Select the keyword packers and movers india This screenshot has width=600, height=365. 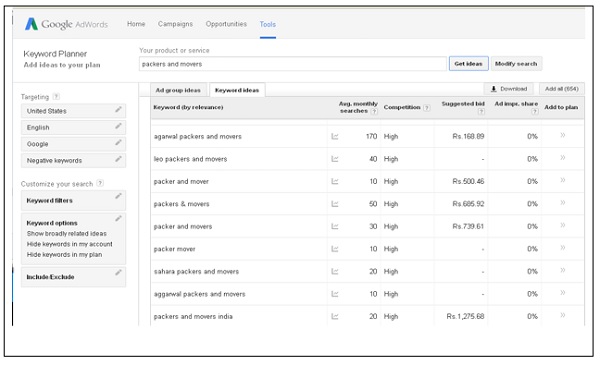point(193,316)
